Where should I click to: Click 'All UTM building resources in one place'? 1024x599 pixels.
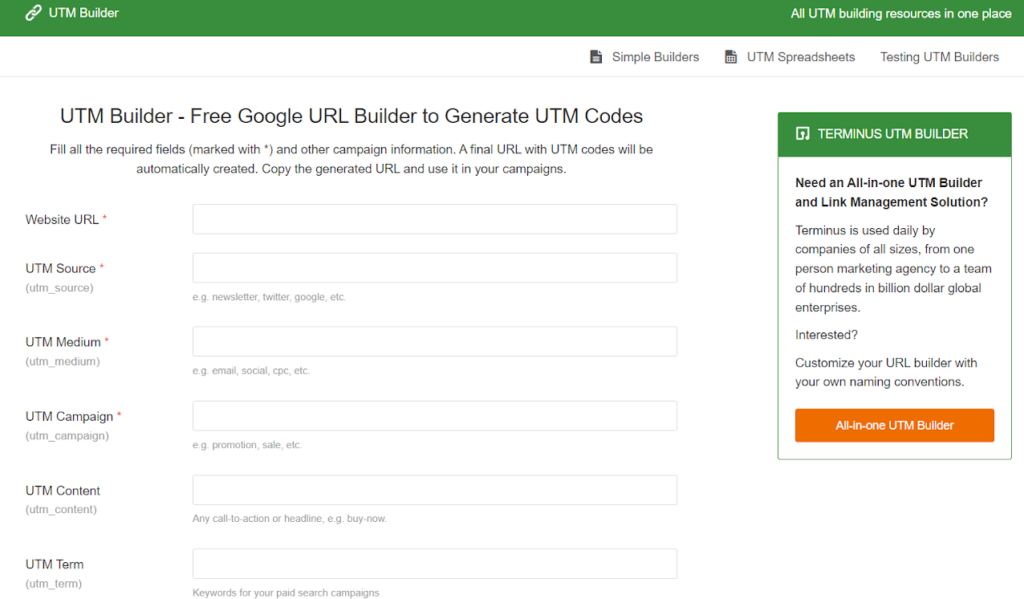pyautogui.click(x=901, y=14)
